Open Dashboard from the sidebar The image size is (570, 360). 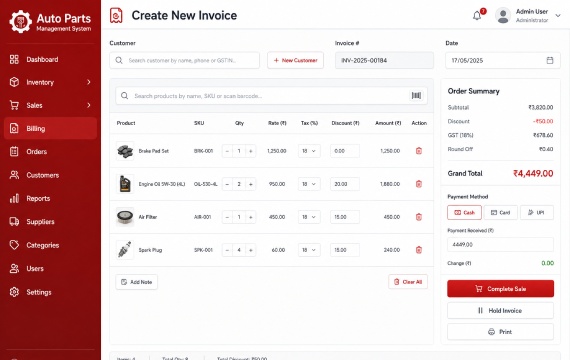[50, 59]
